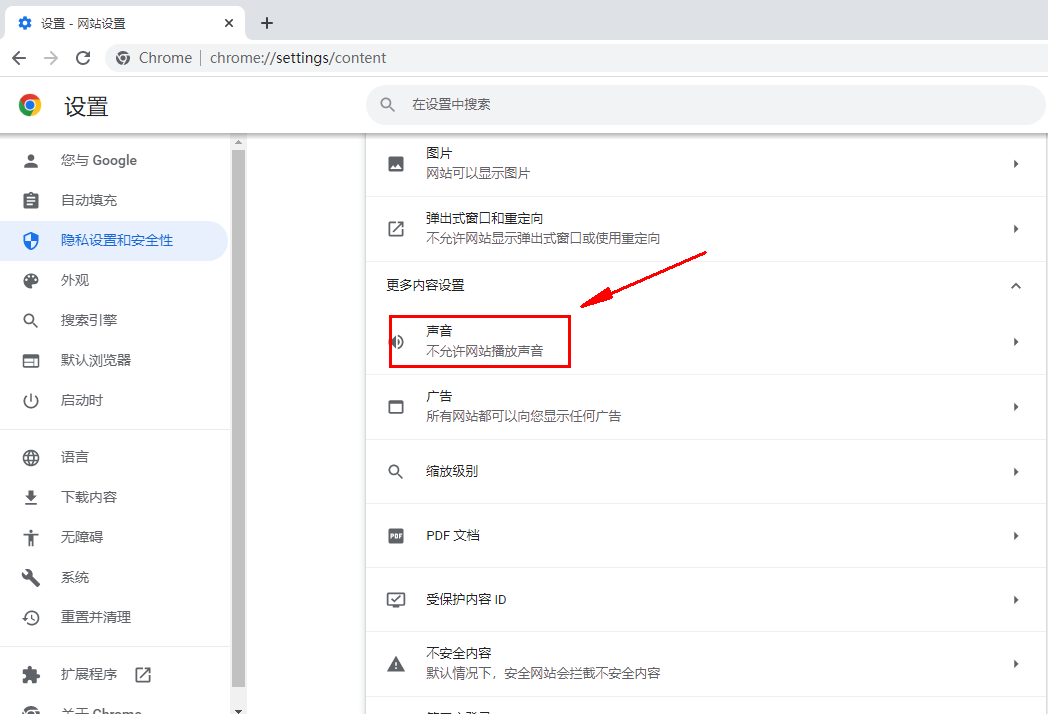Expand the 缩放级别 row arrow
Viewport: 1048px width, 714px height.
[x=1016, y=471]
